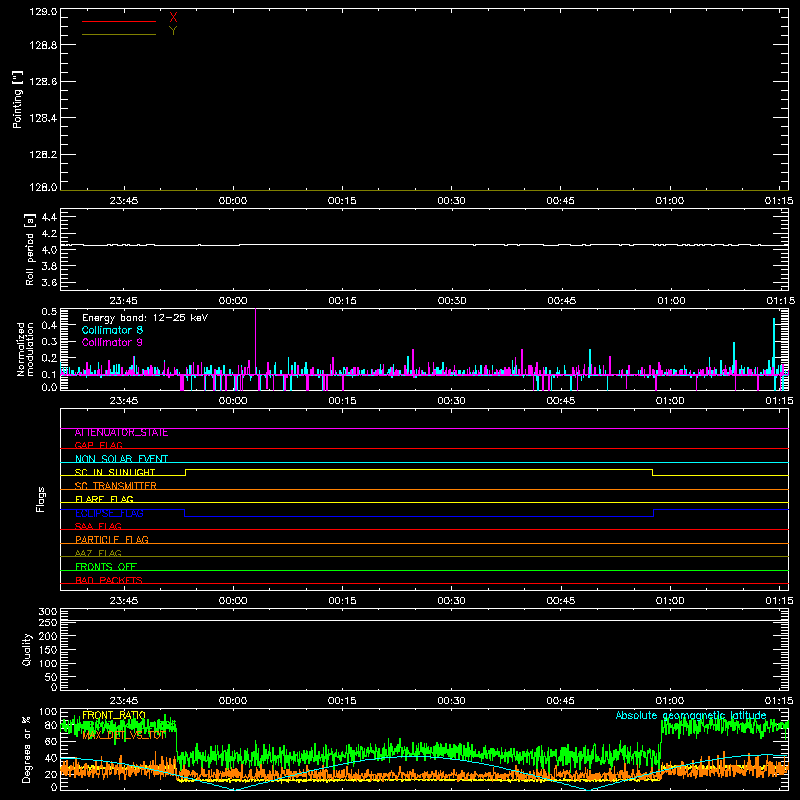Click the olive Y legend line
800x800 pixels.
click(118, 34)
